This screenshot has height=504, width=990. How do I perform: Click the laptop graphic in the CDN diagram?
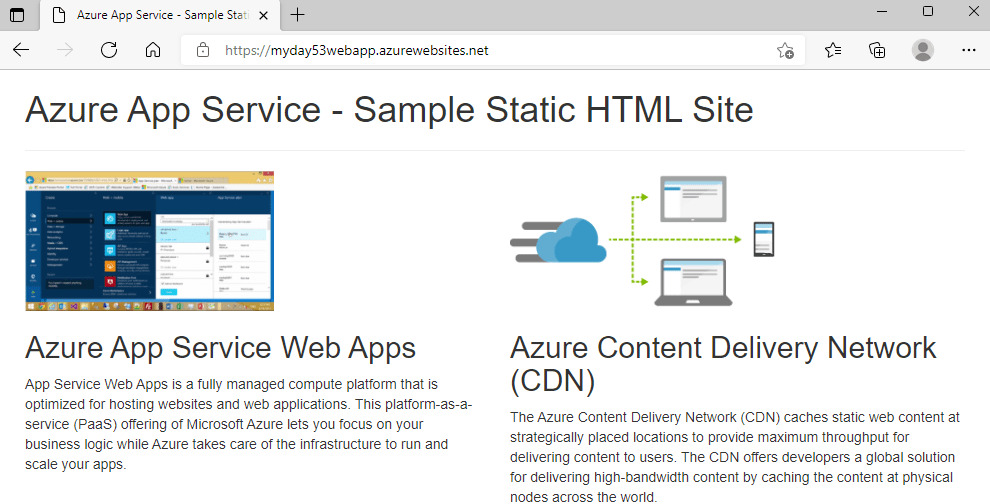click(x=697, y=282)
